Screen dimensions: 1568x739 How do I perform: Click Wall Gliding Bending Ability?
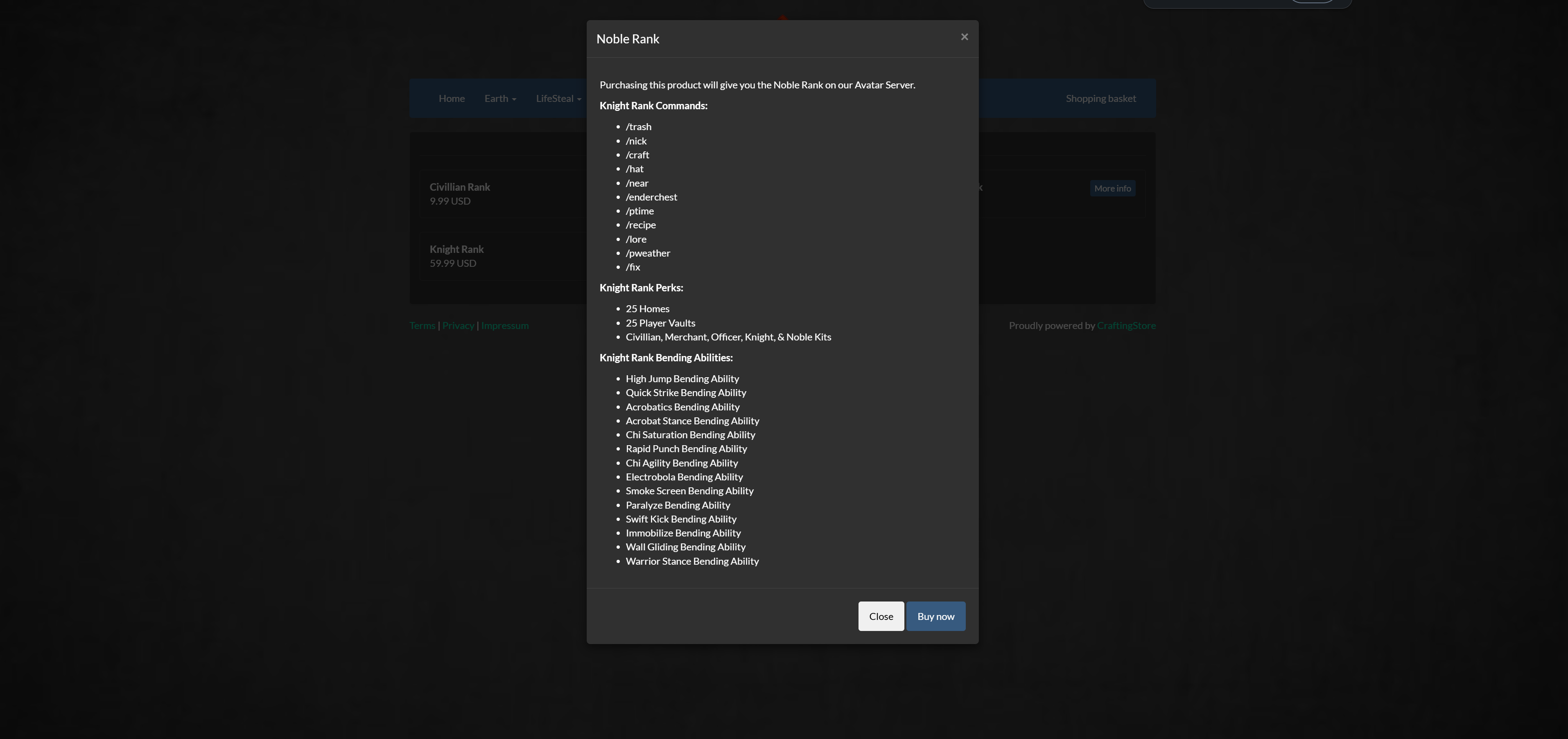[x=685, y=547]
